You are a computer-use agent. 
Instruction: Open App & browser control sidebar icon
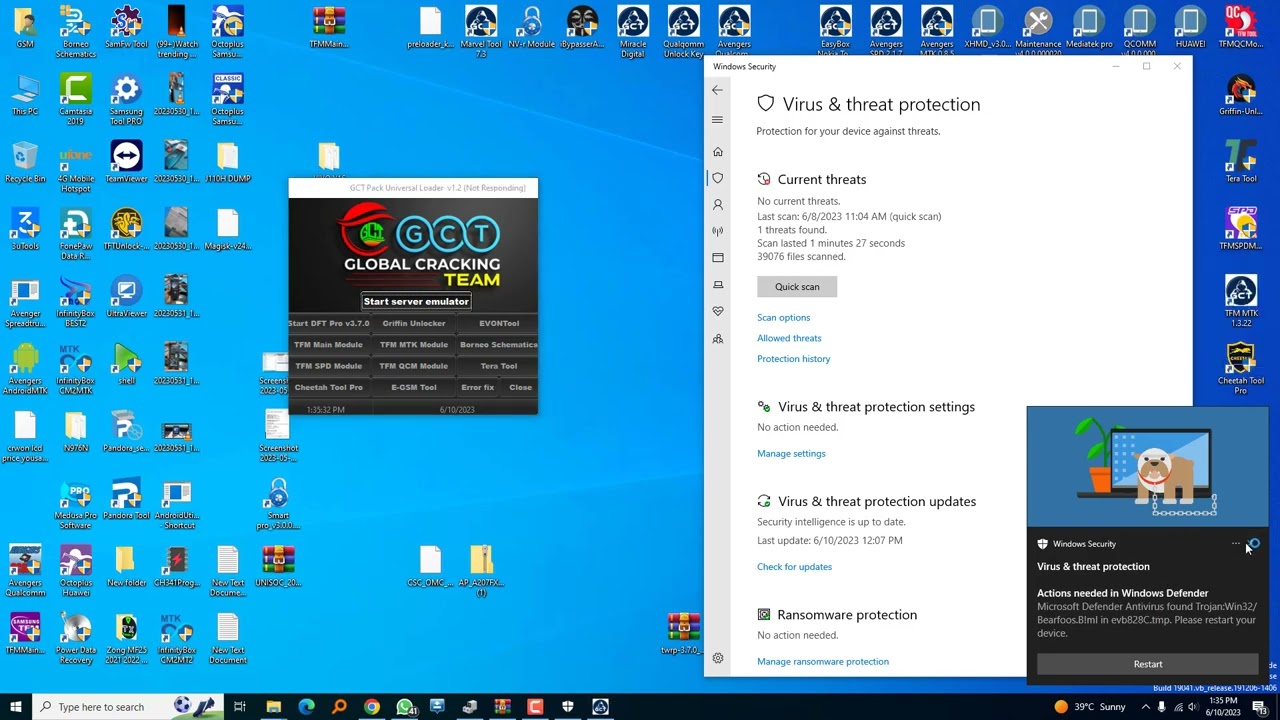(x=717, y=258)
